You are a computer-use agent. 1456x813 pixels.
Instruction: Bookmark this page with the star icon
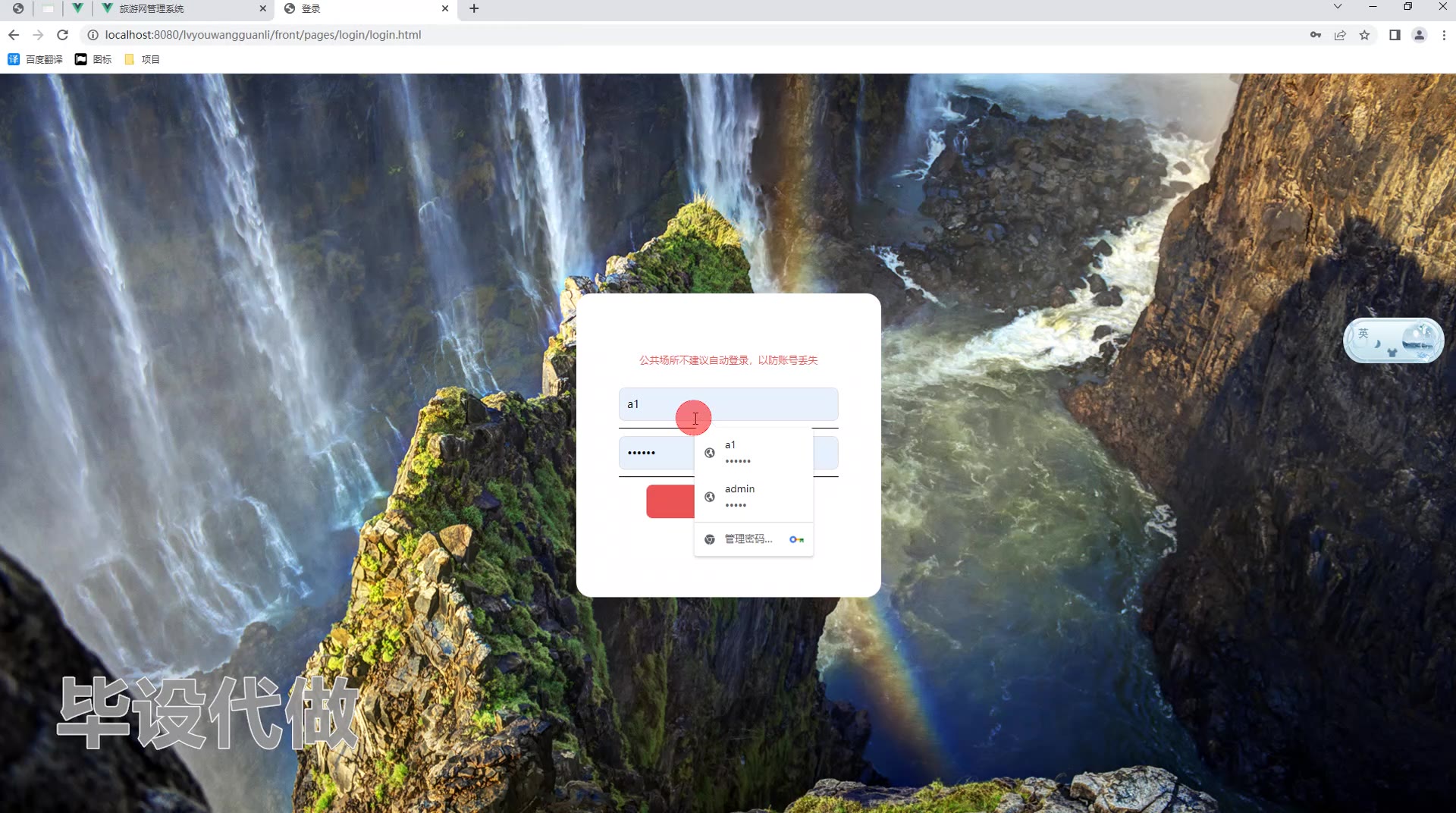(x=1364, y=35)
